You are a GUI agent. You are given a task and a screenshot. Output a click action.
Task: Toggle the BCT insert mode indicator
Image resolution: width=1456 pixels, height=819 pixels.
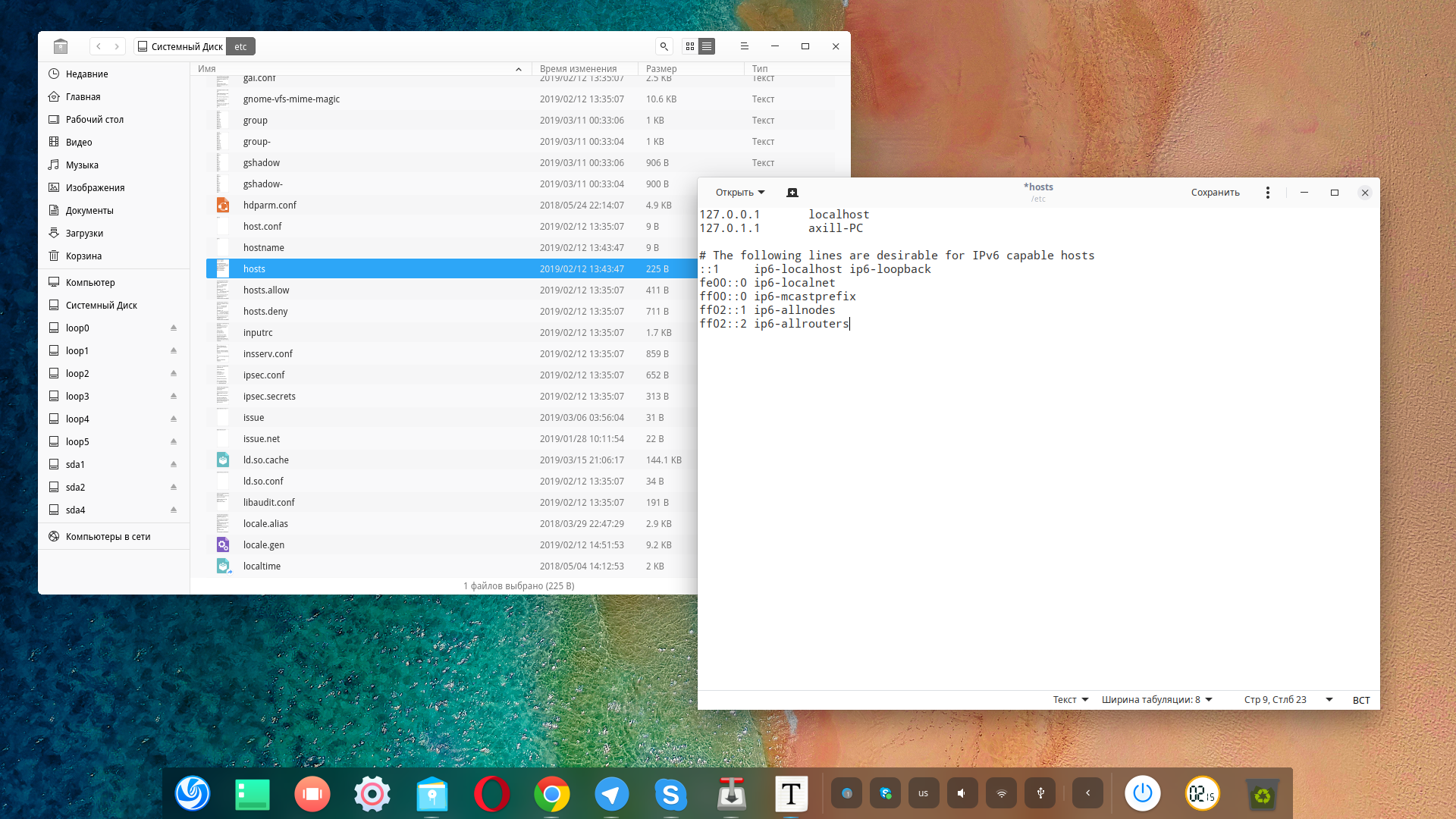(1360, 700)
